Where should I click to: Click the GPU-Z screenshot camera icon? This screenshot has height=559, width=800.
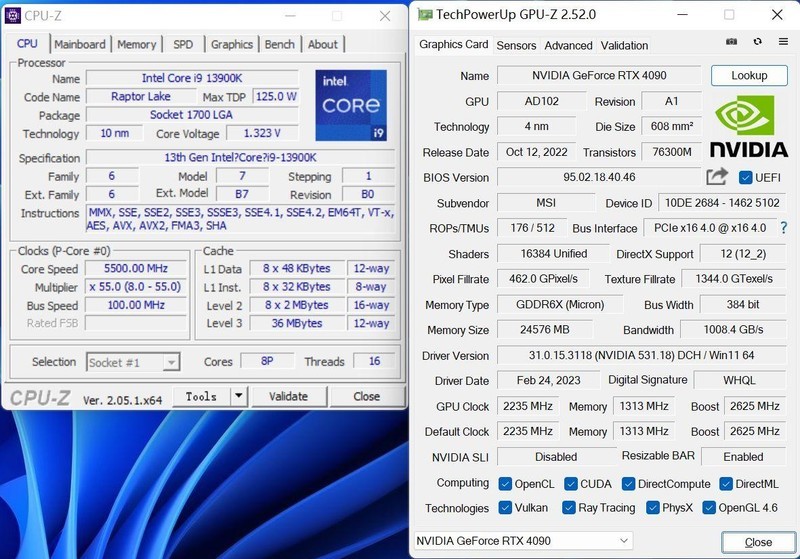tap(731, 42)
